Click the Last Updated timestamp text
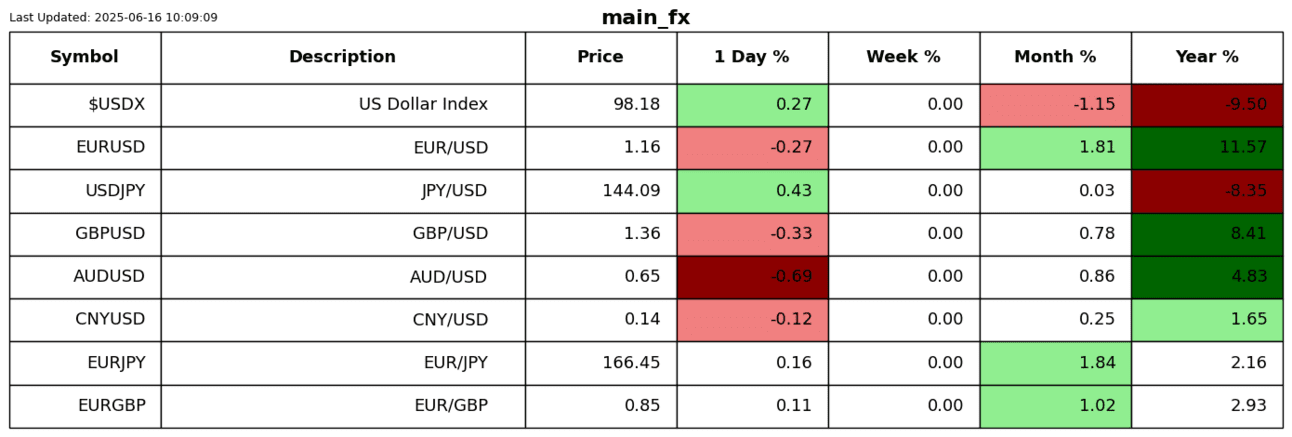 click(113, 18)
